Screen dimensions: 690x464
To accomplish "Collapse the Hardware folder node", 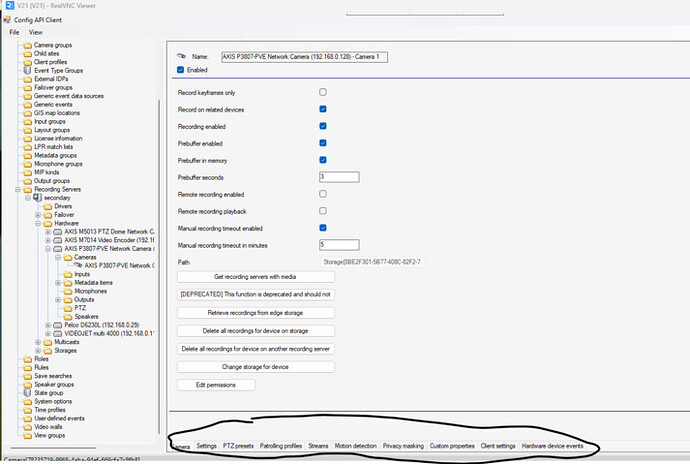I will (37, 223).
